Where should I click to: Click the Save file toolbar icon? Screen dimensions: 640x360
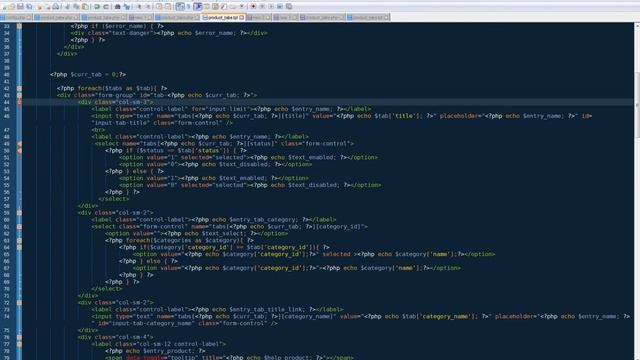(20, 7)
